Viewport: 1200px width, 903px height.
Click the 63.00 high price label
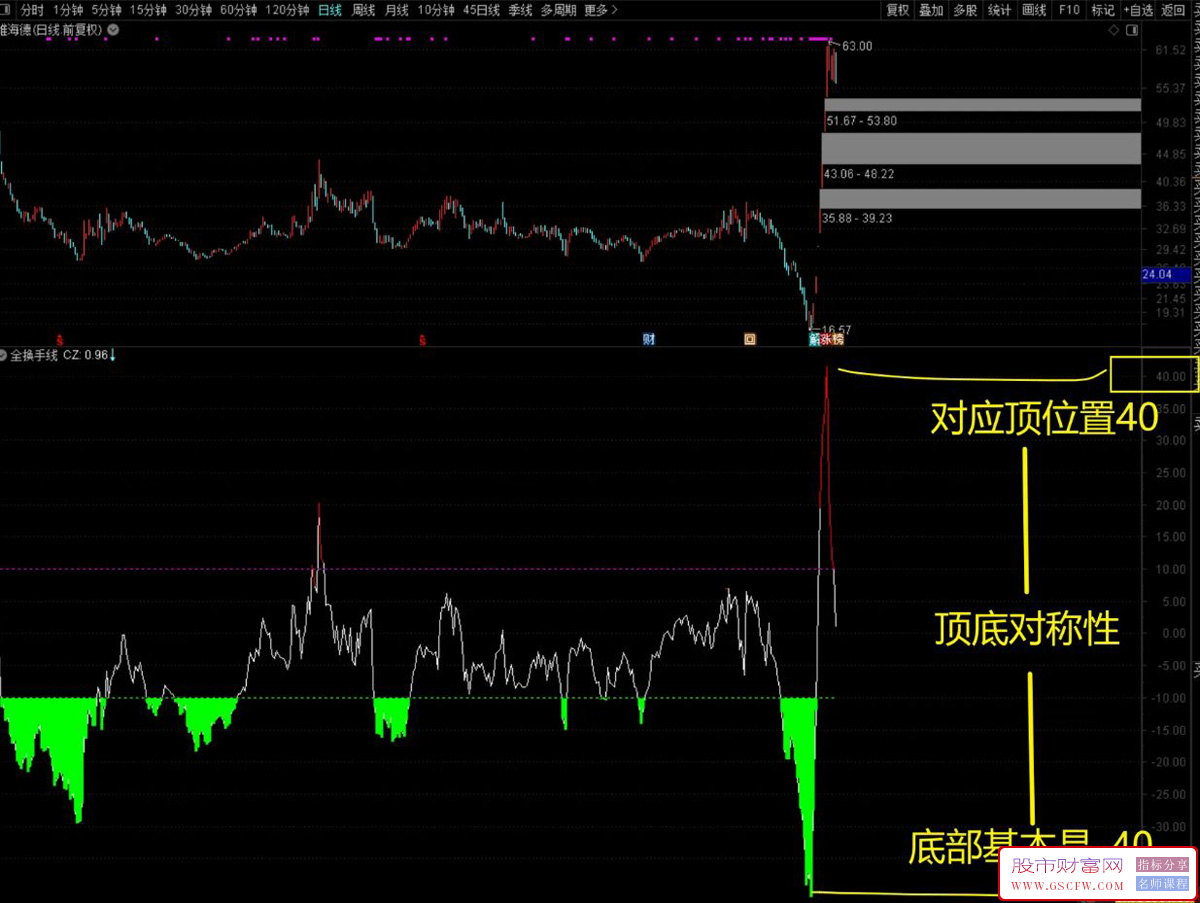tap(857, 46)
